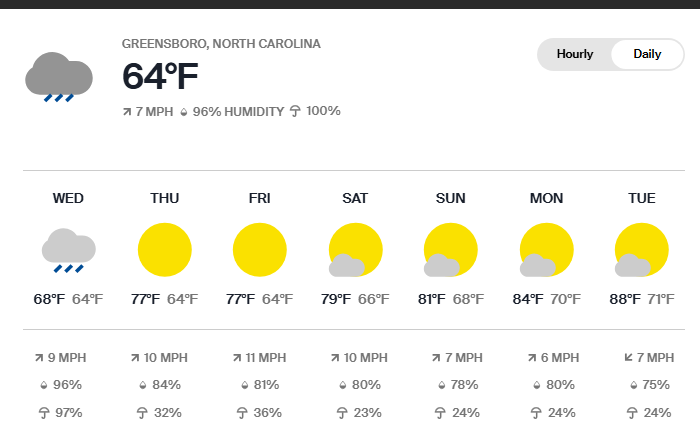Click the Greensboro, North Carolina location label
Viewport: 700px width, 437px height.
tap(221, 44)
